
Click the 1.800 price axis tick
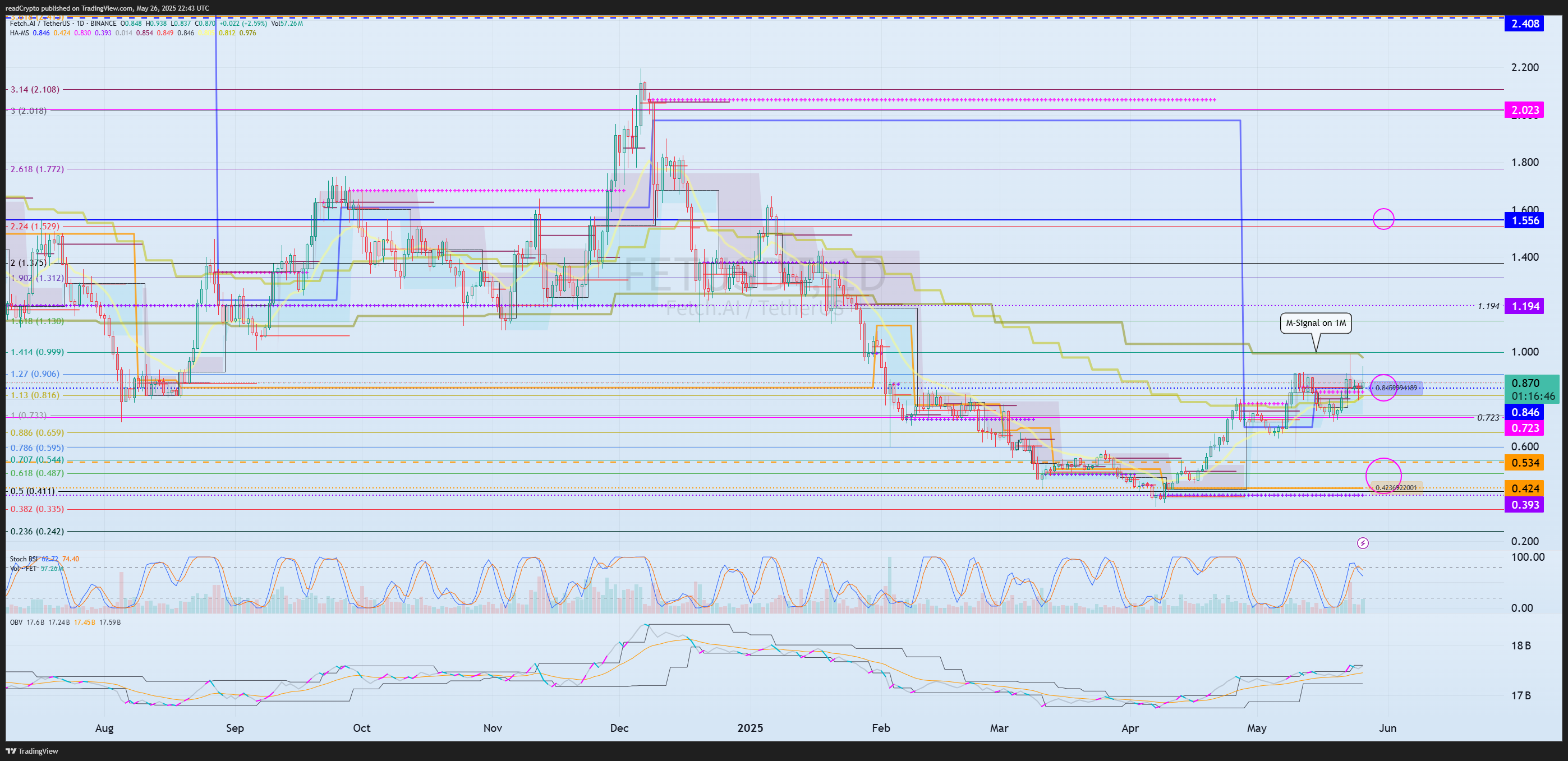point(1525,163)
